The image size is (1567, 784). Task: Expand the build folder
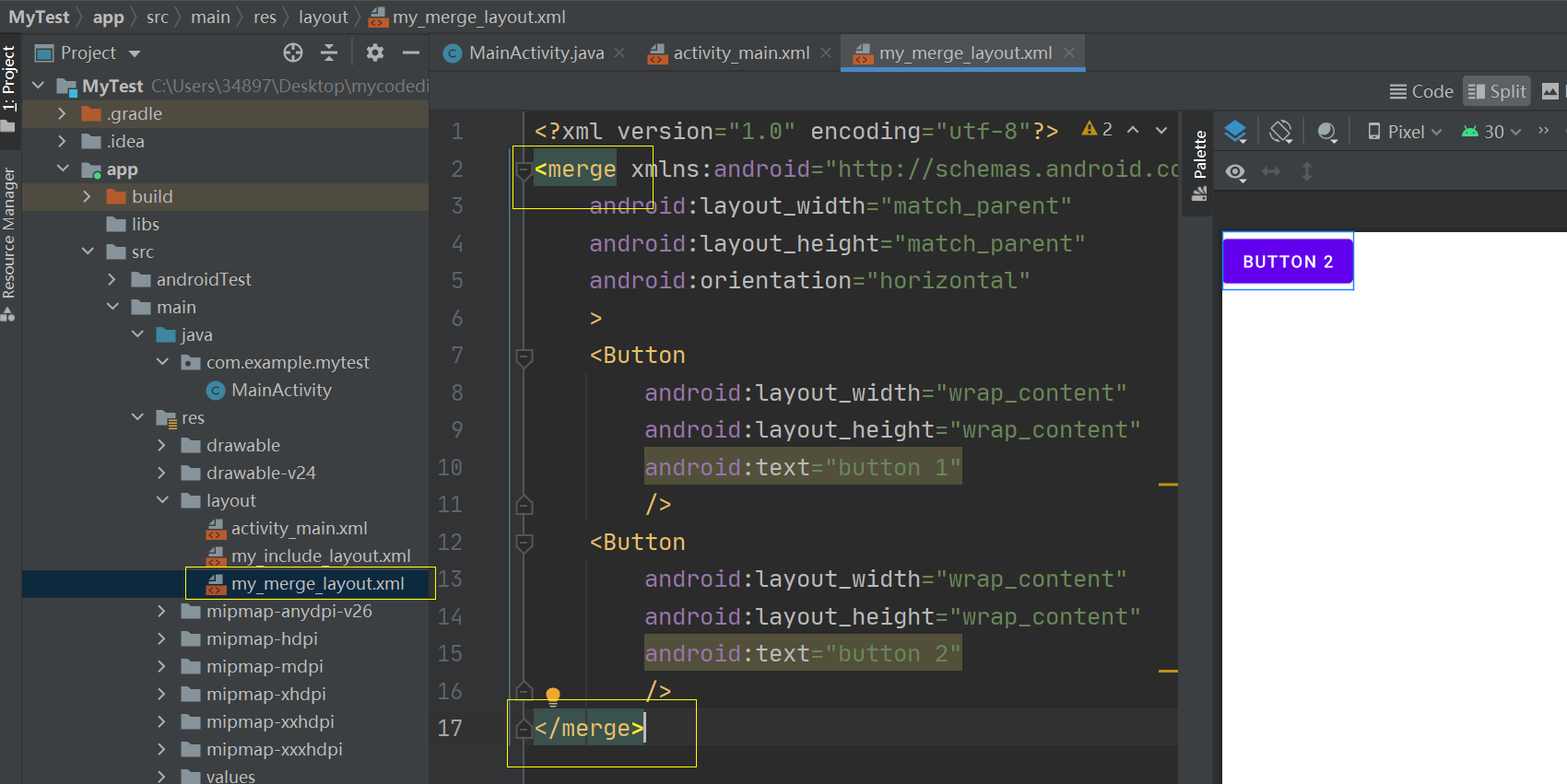(87, 196)
